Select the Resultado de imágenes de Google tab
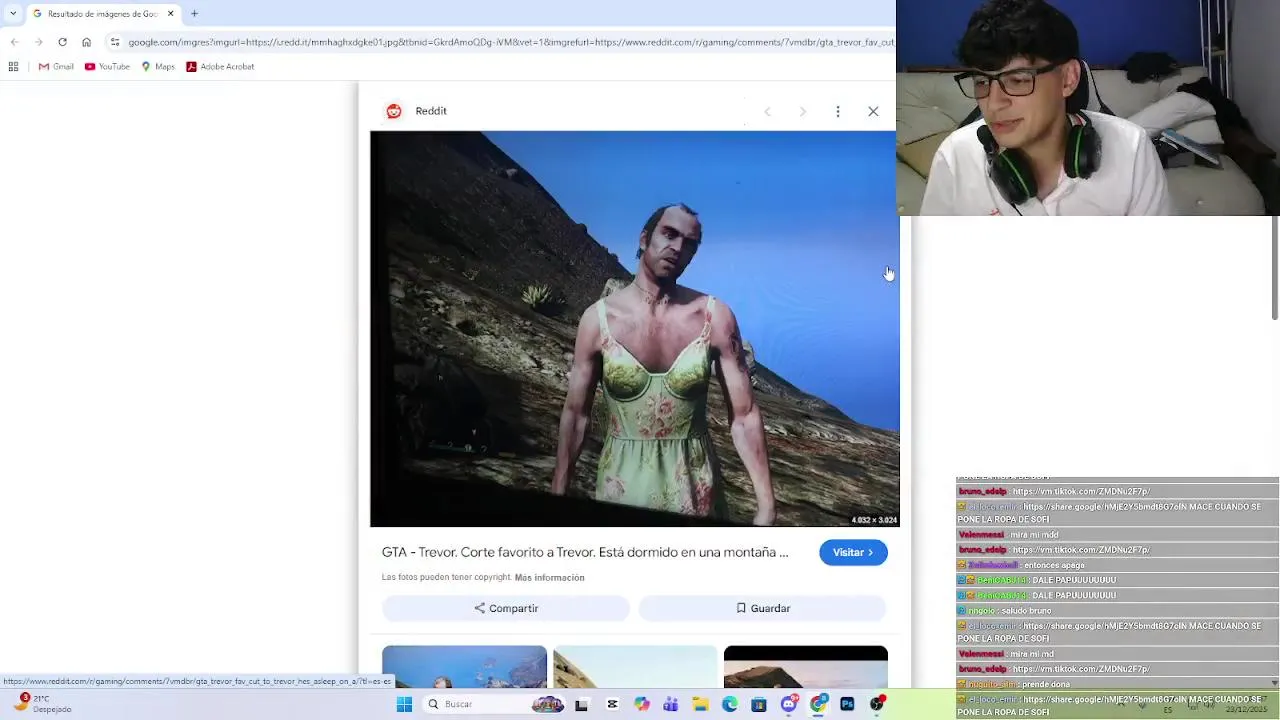This screenshot has height=720, width=1280. pyautogui.click(x=104, y=14)
